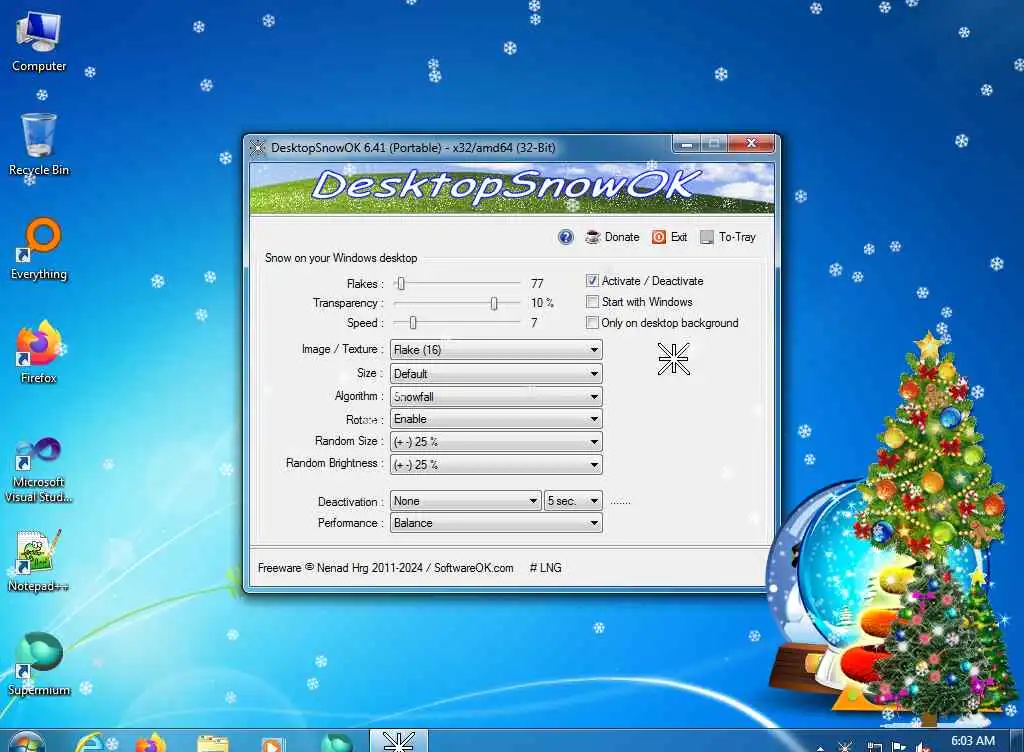Screen dimensions: 1024x752
Task: Open the Windows Start button
Action: pyautogui.click(x=26, y=742)
